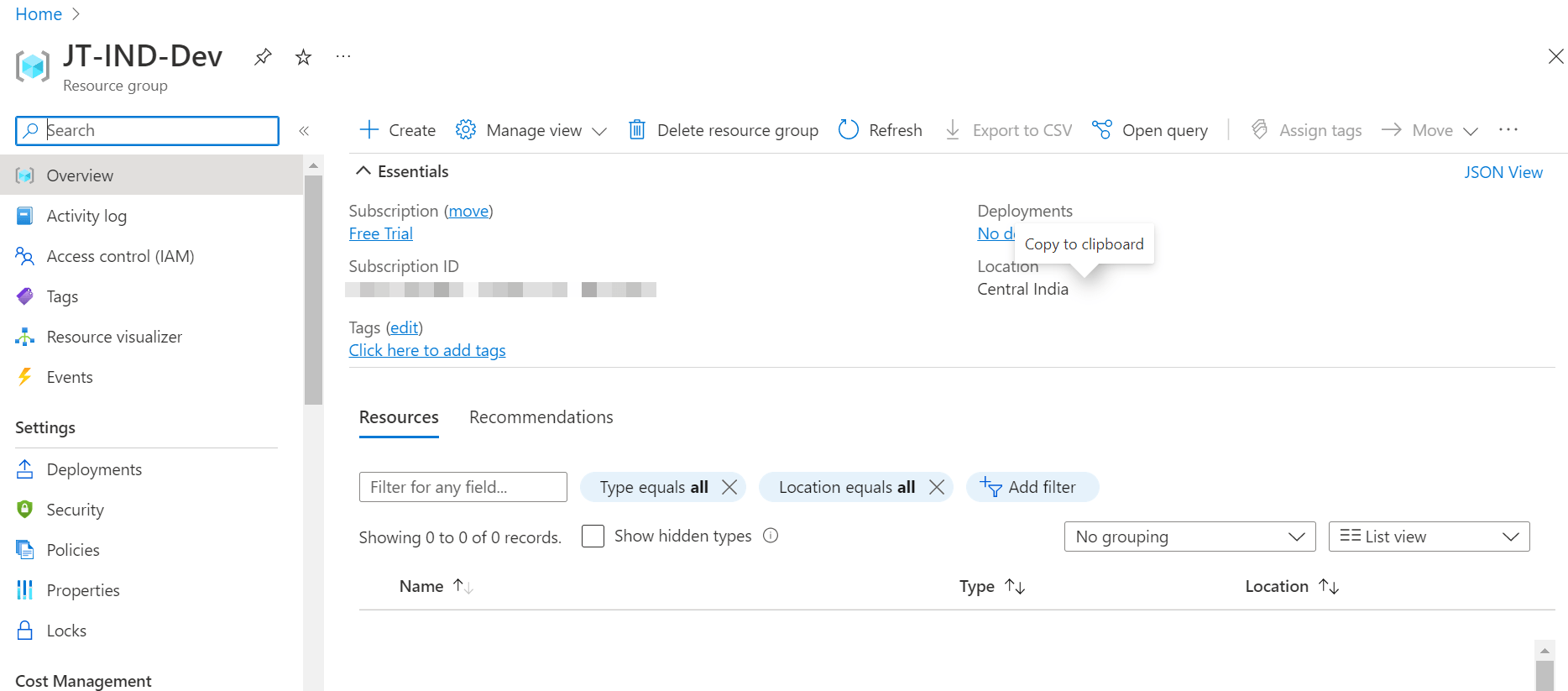Refresh the resource list
The image size is (1568, 691).
[880, 130]
